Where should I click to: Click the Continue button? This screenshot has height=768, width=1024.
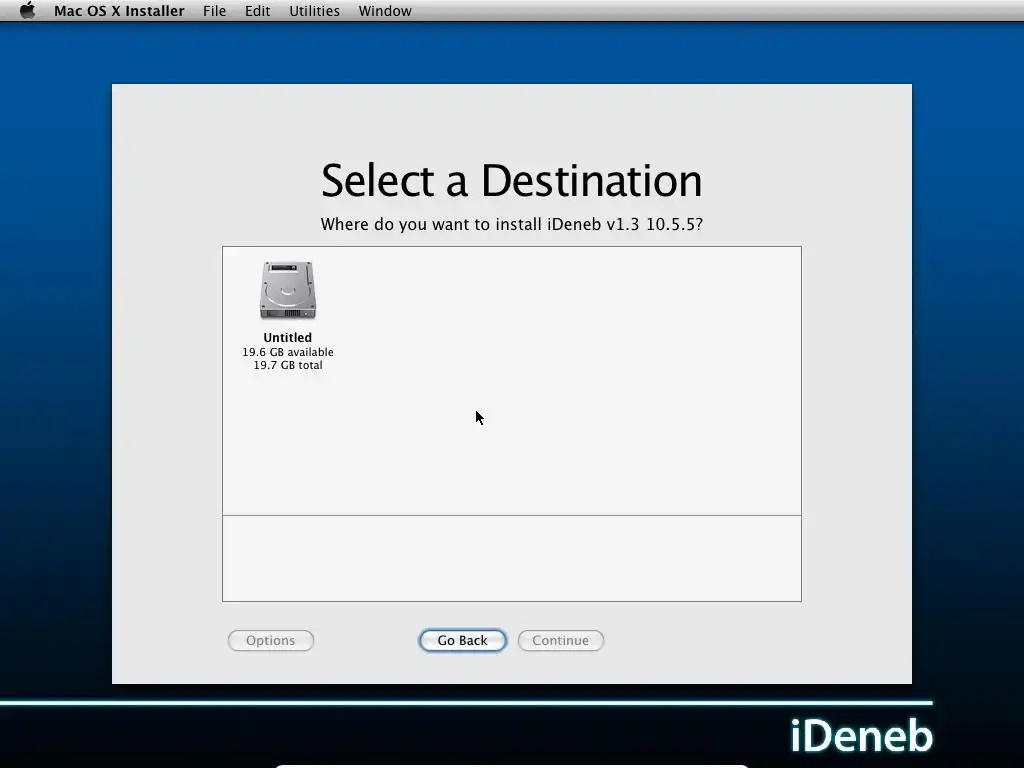pos(560,641)
